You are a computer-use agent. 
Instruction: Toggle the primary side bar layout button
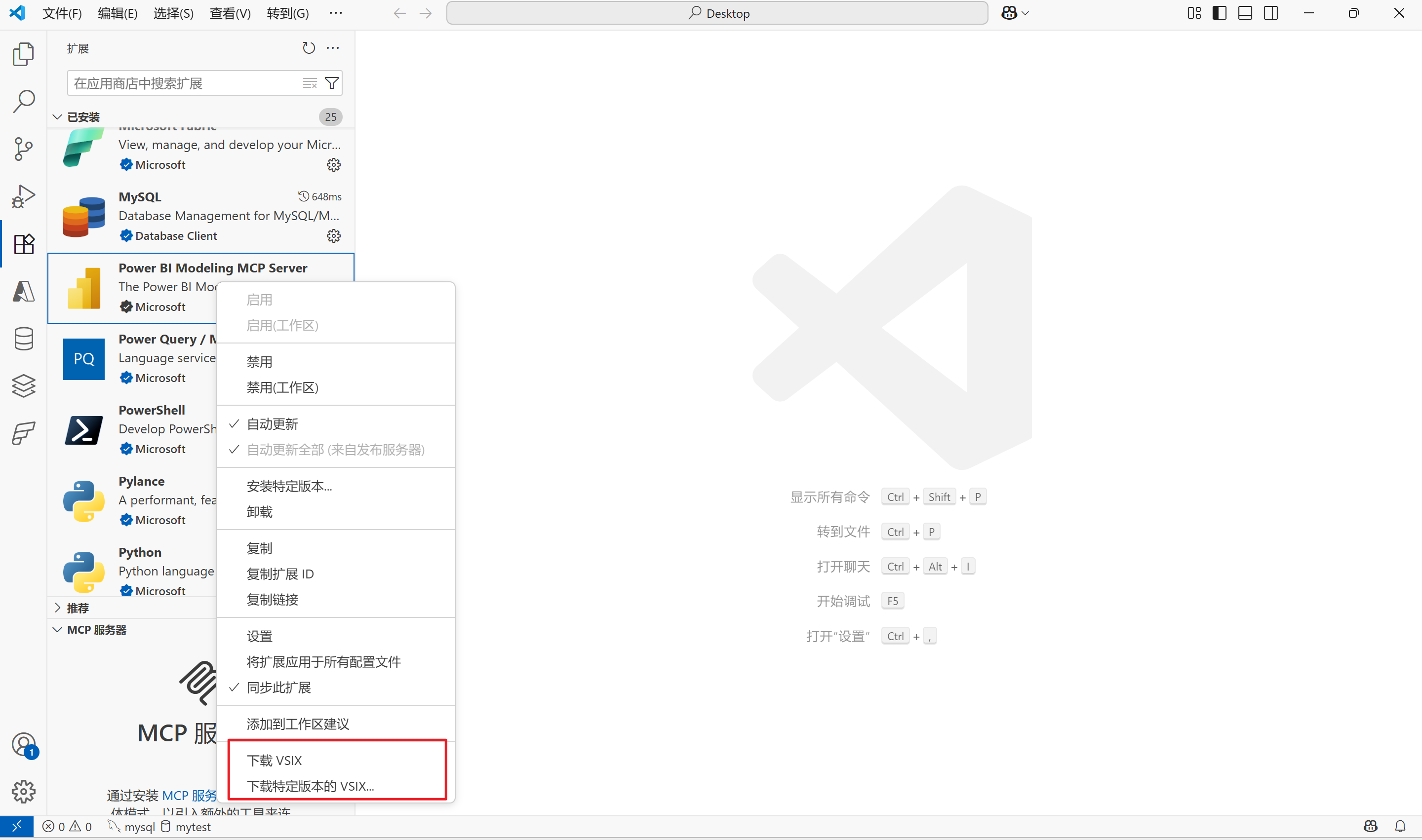click(x=1219, y=13)
